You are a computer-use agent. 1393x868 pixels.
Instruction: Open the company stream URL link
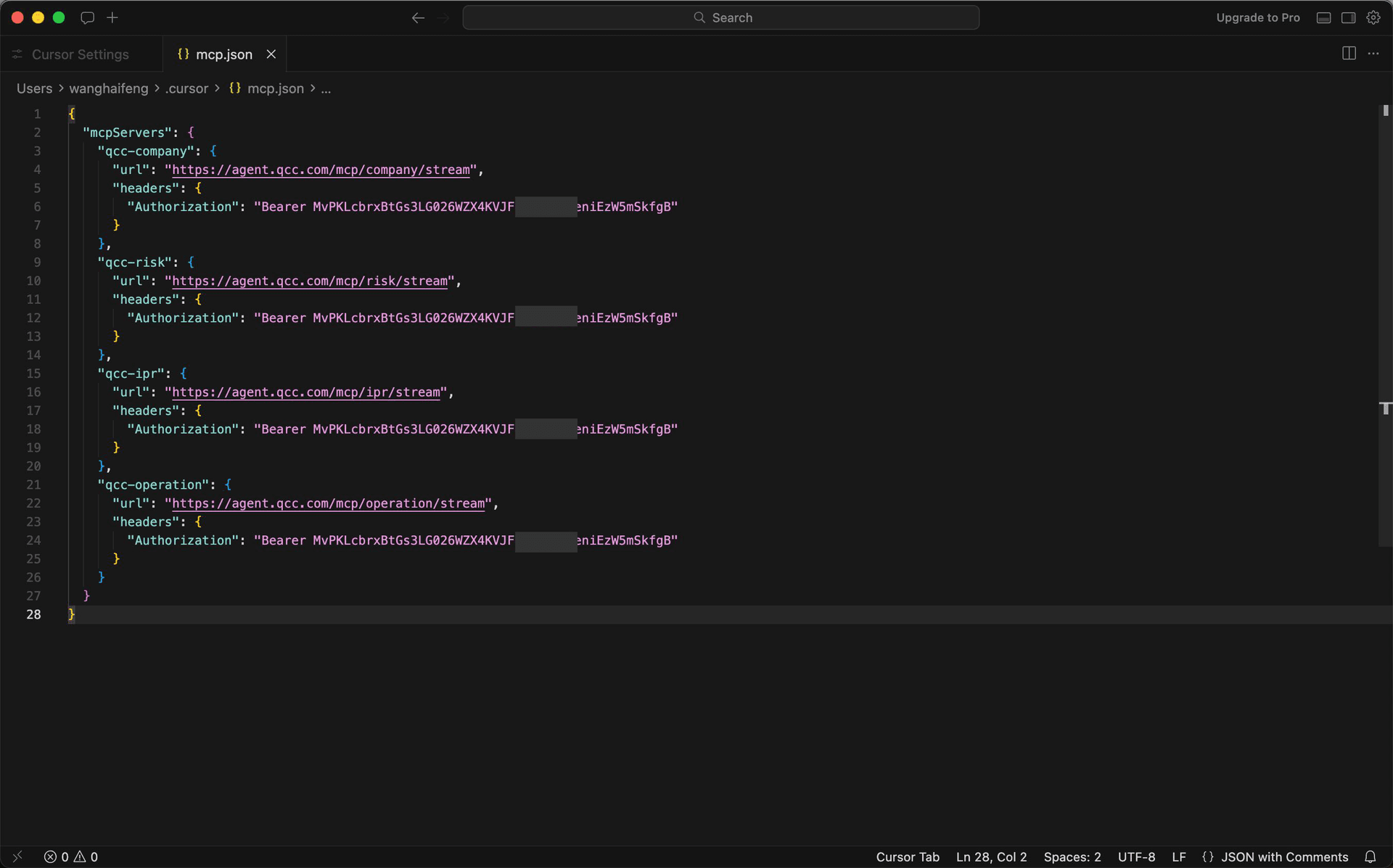[321, 170]
